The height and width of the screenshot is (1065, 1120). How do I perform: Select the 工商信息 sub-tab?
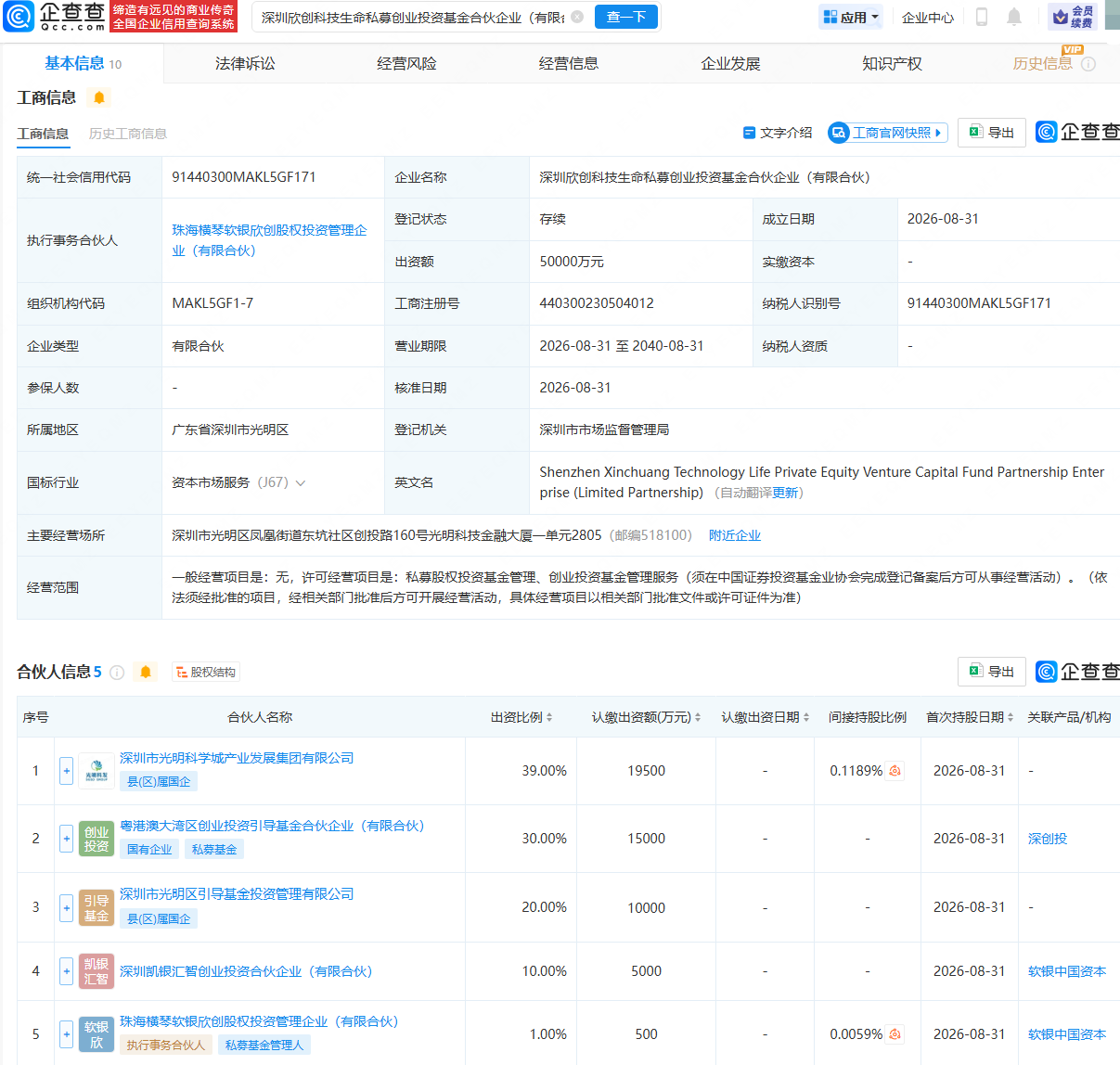coord(43,134)
